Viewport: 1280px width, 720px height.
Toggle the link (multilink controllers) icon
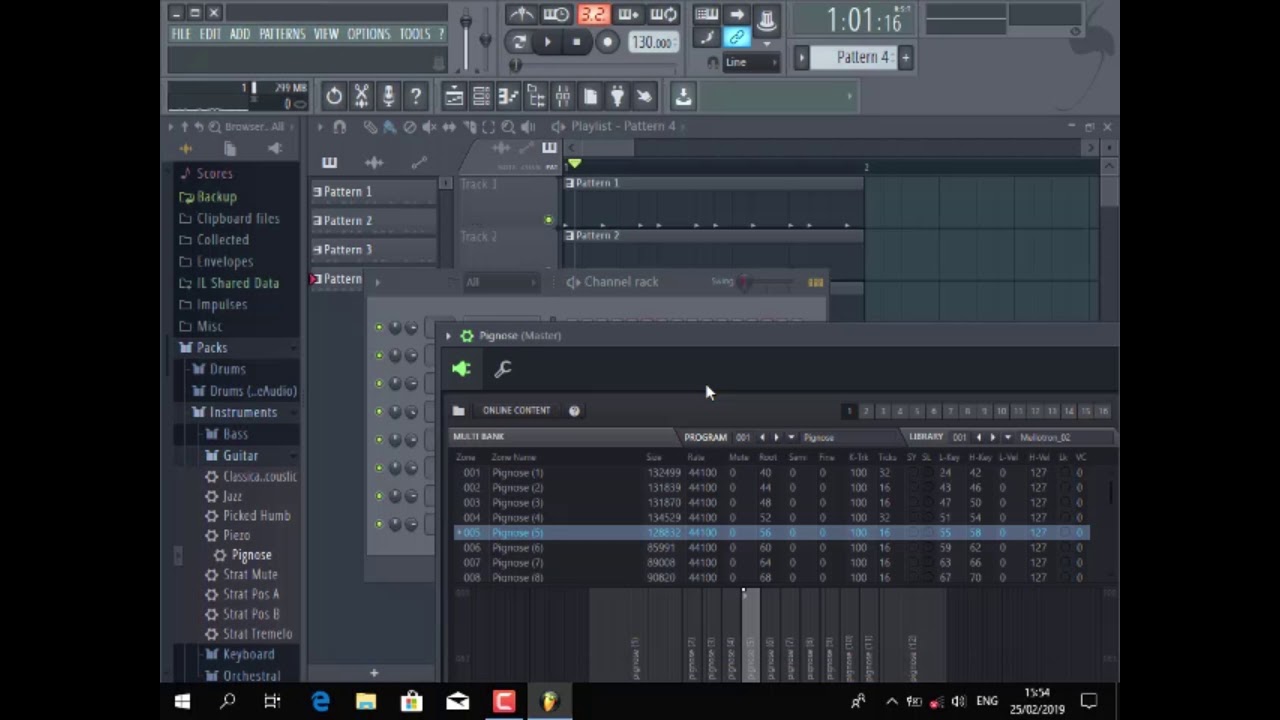point(737,38)
